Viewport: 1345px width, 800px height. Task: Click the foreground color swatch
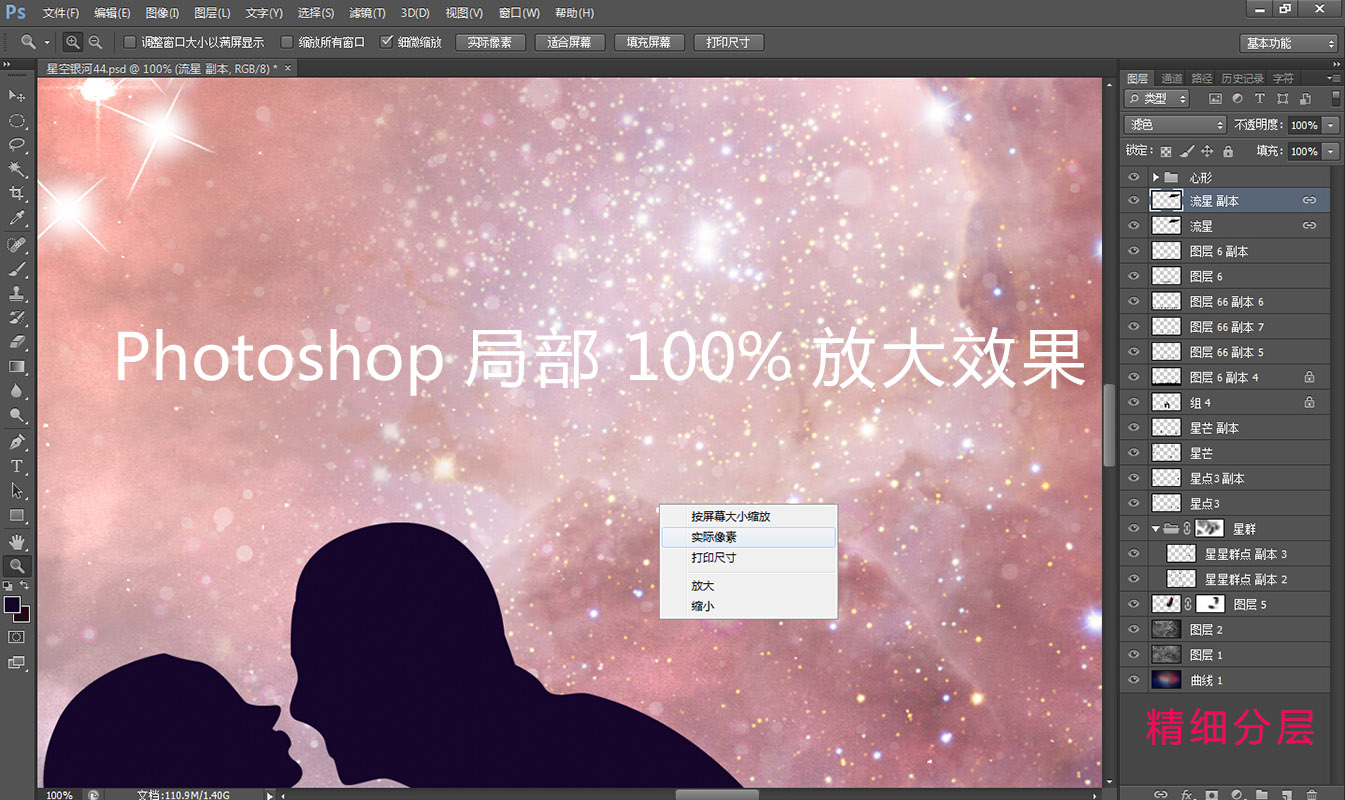pos(12,605)
